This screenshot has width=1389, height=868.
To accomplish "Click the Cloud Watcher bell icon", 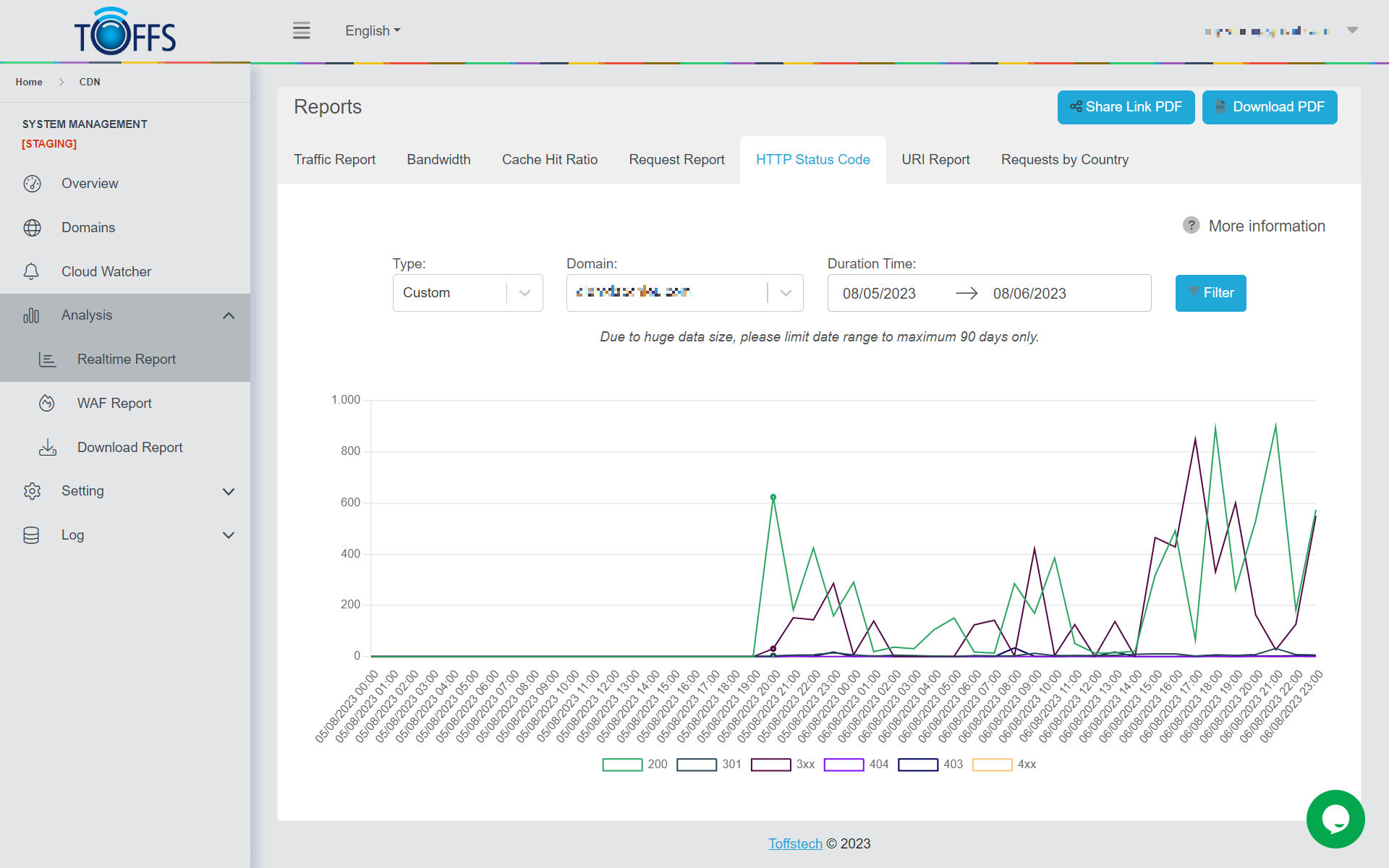I will 32,272.
